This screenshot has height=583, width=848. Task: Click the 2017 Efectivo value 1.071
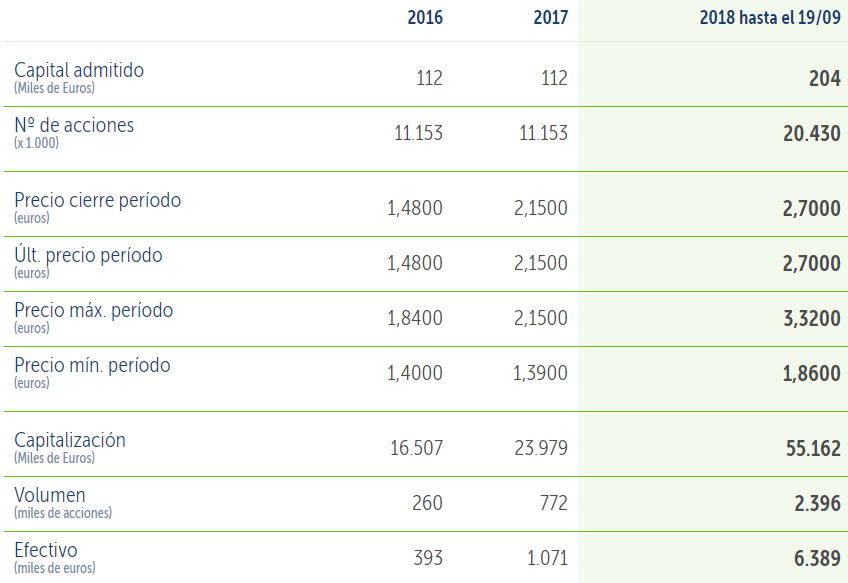click(547, 558)
